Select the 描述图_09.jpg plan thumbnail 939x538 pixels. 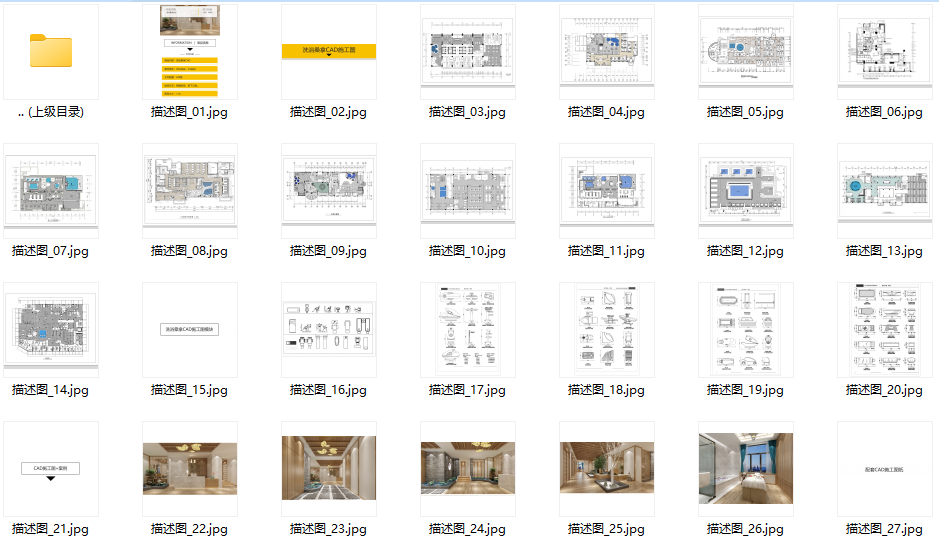click(329, 191)
